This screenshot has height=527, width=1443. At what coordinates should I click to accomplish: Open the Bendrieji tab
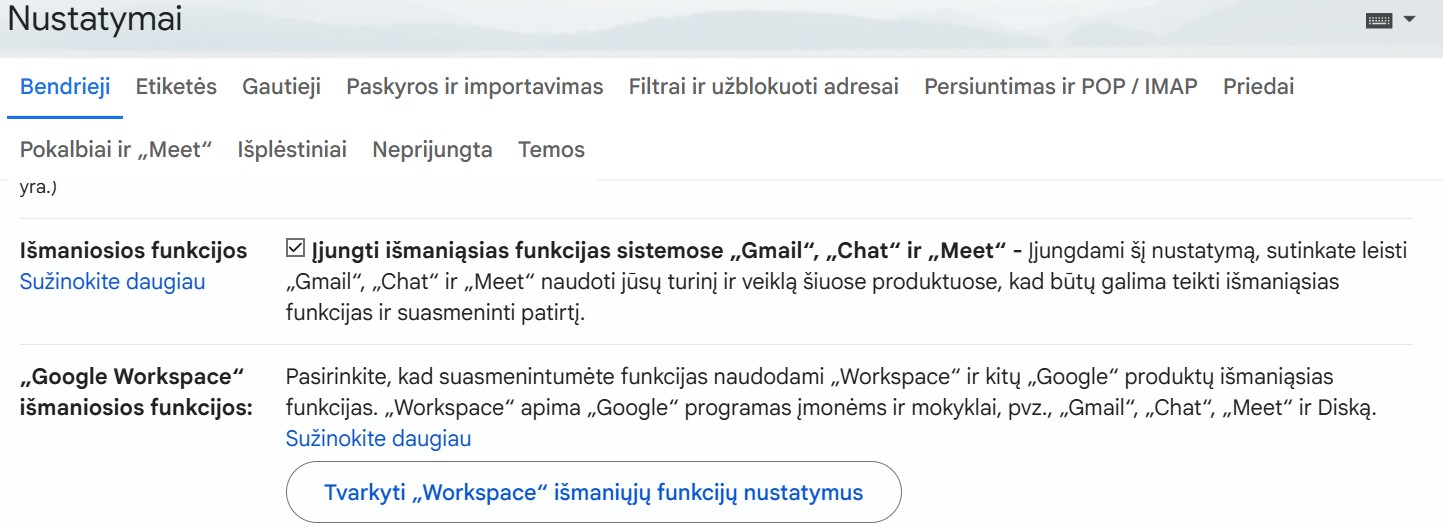point(65,87)
